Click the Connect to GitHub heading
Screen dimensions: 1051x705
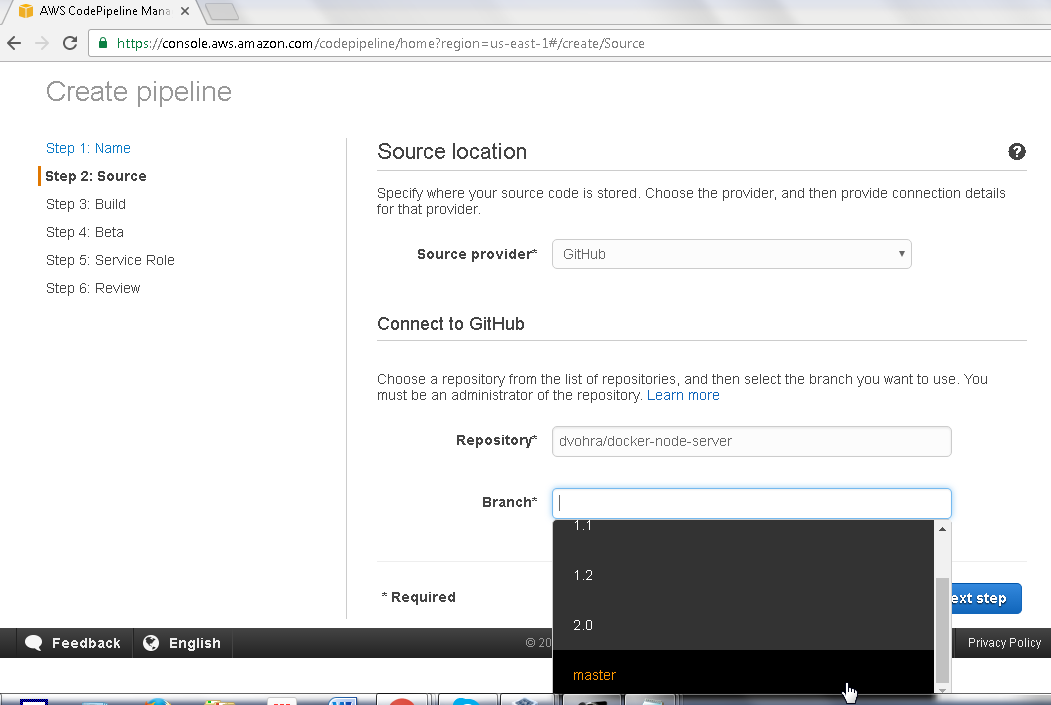point(450,324)
